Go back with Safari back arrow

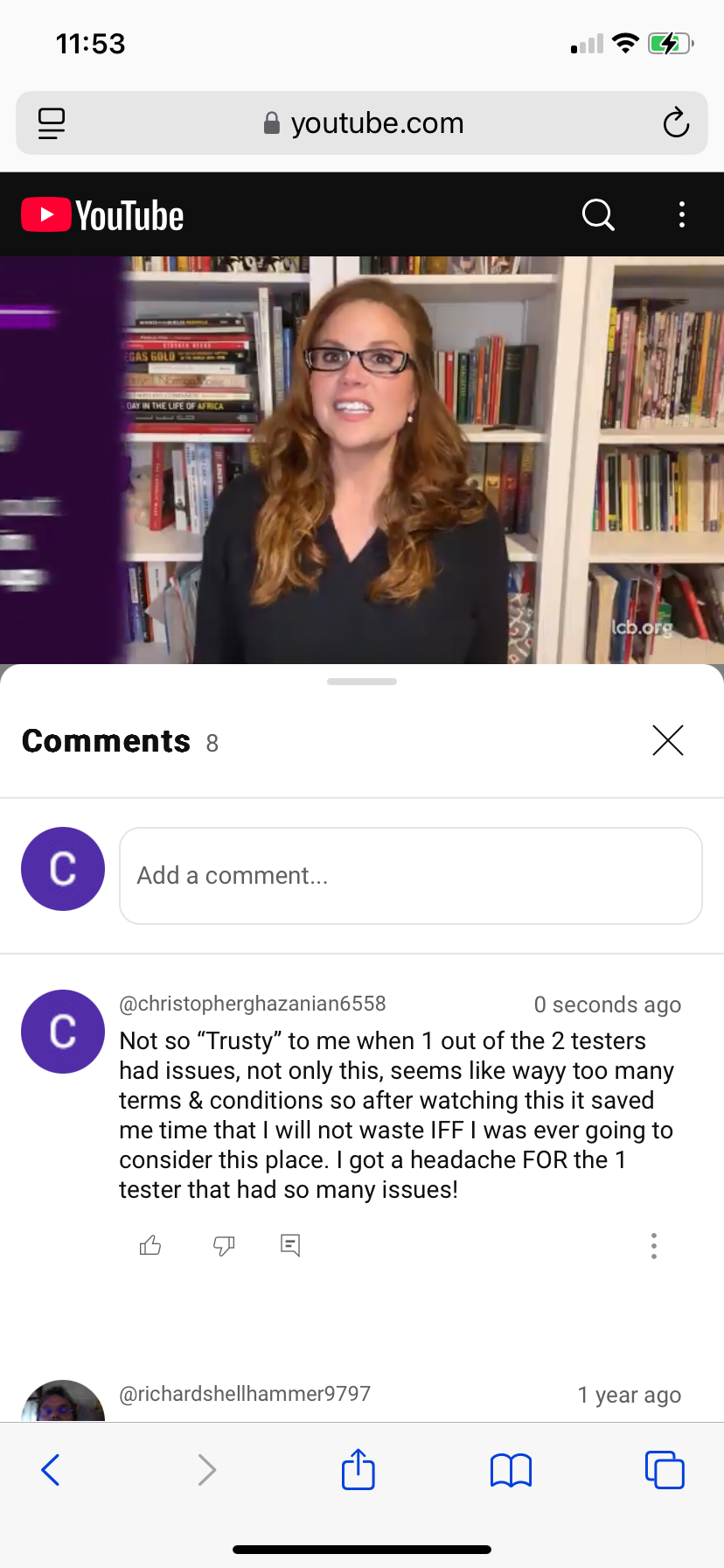(x=51, y=1470)
